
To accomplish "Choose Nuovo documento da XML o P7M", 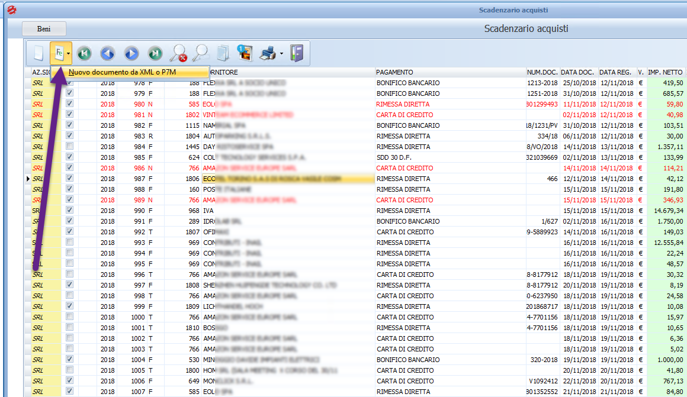I will tap(122, 72).
